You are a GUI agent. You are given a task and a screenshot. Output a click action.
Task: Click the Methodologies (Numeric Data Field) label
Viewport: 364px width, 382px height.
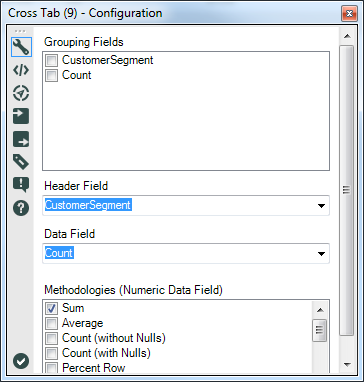pos(133,290)
